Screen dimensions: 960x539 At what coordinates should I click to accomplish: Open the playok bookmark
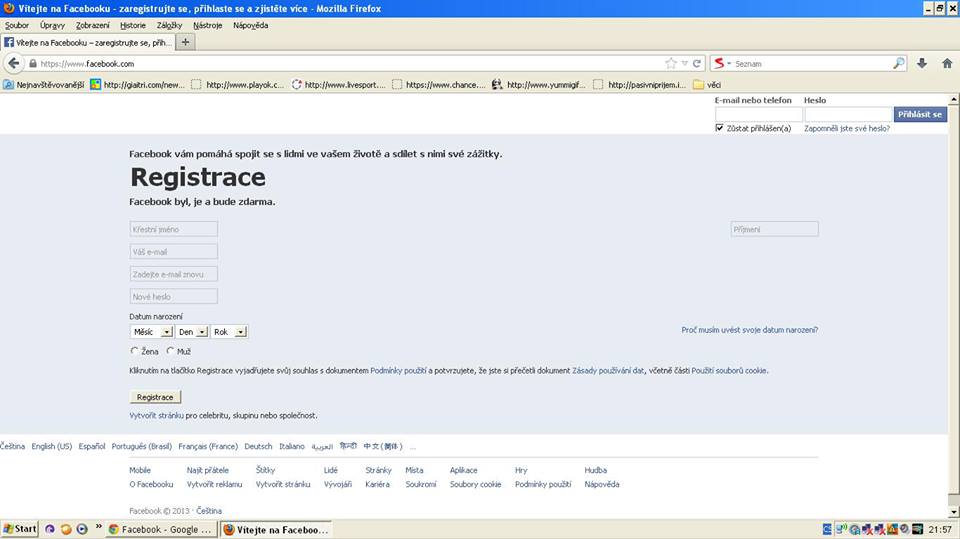(x=238, y=85)
